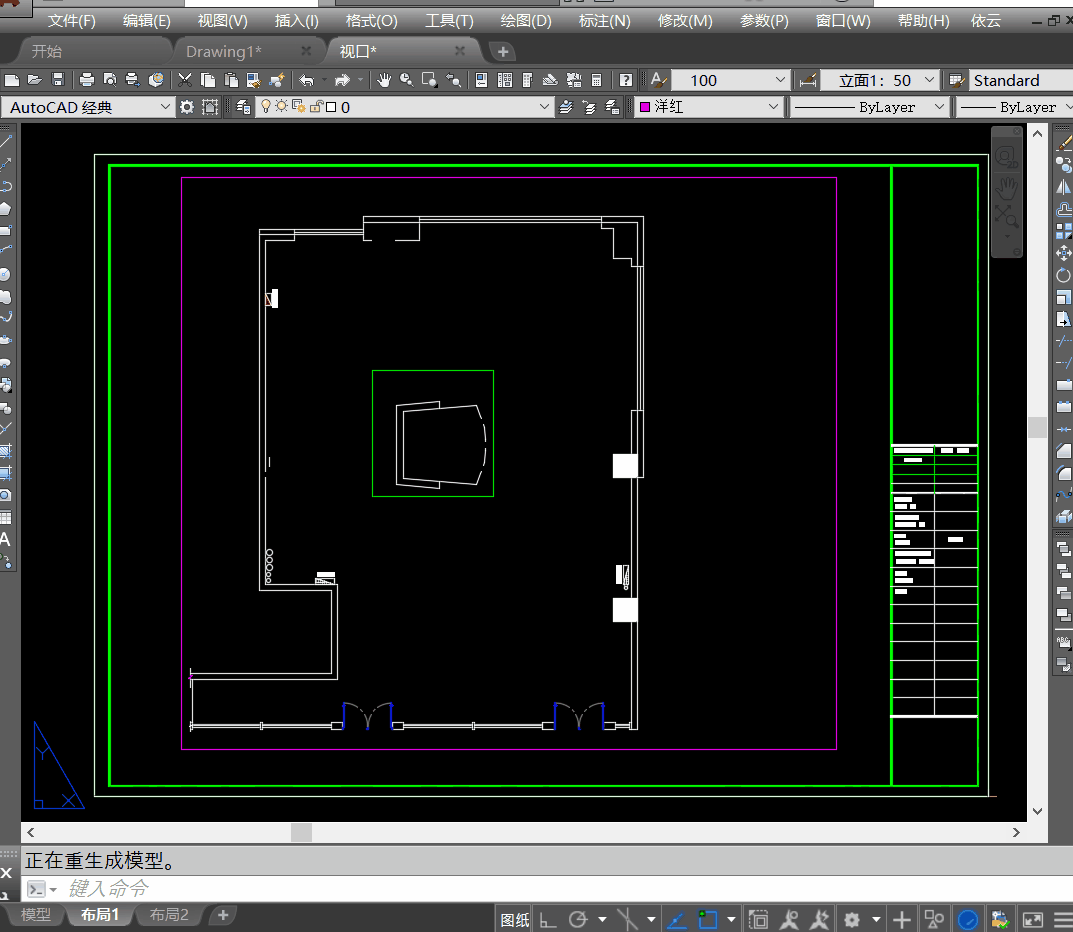The width and height of the screenshot is (1073, 932).
Task: Click the New drawing icon
Action: click(x=12, y=80)
